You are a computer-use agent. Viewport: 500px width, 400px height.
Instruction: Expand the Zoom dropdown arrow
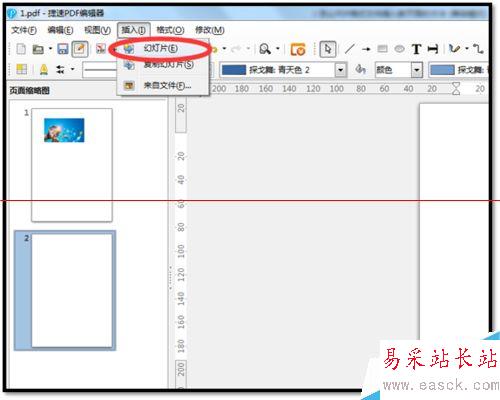tap(278, 49)
